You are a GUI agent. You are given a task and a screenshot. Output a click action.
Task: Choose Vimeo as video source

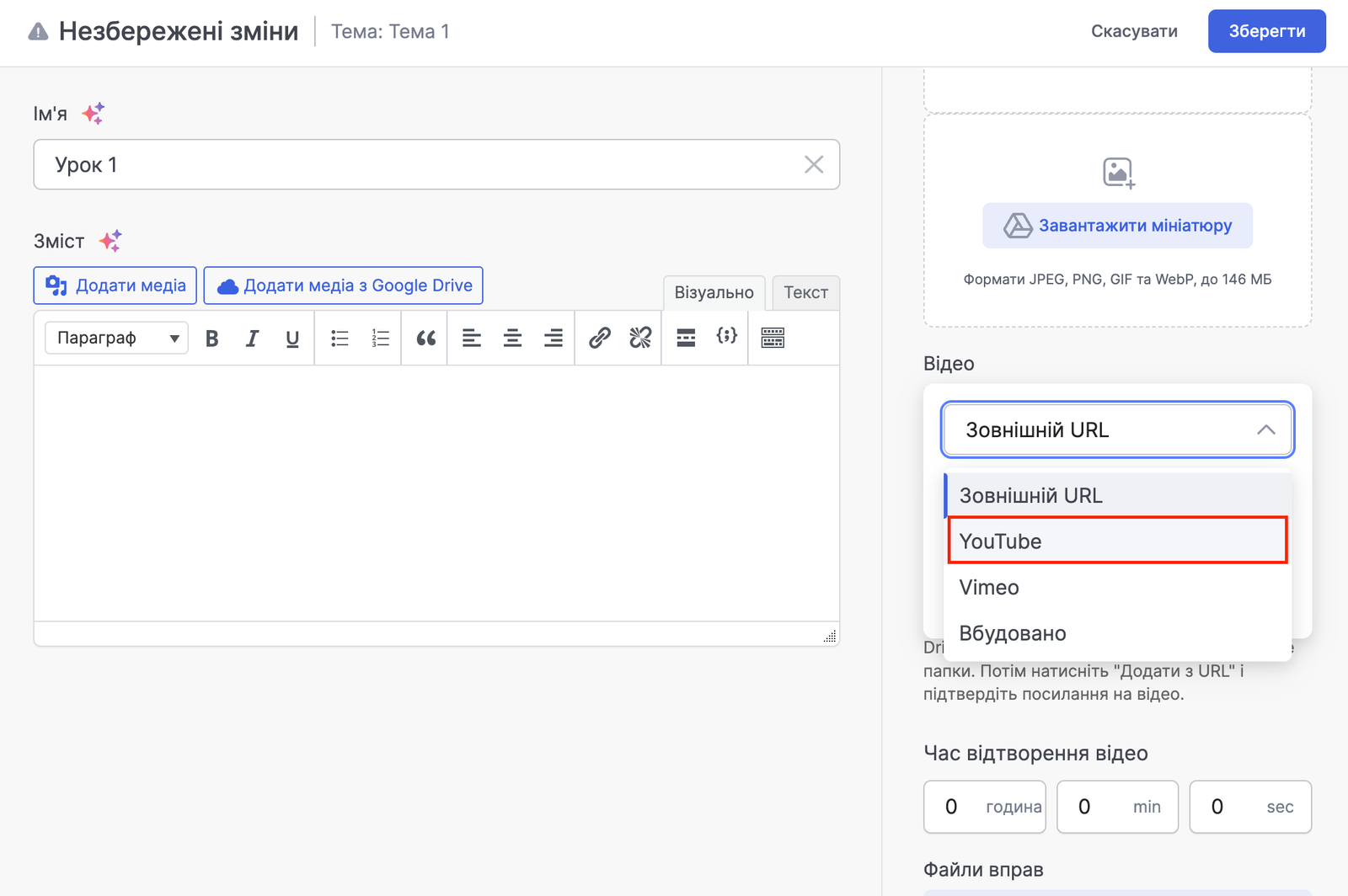coord(1117,587)
